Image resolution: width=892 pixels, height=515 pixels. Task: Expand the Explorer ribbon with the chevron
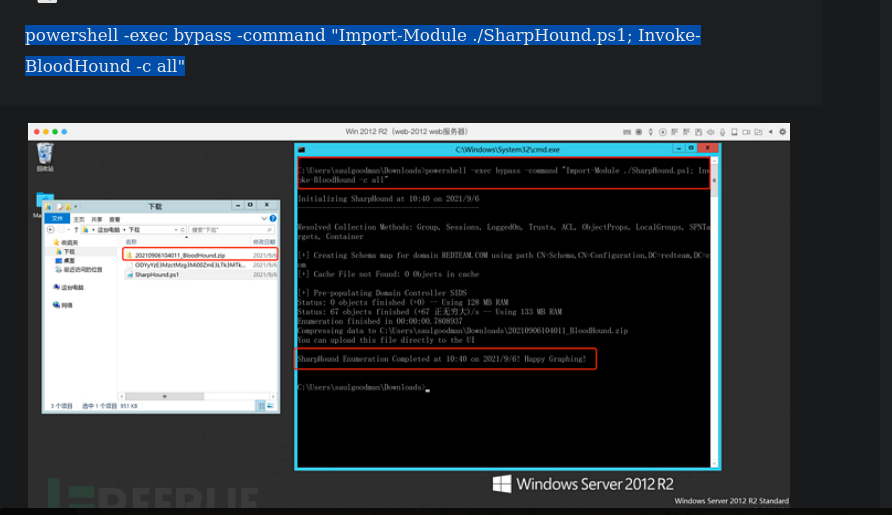point(264,219)
